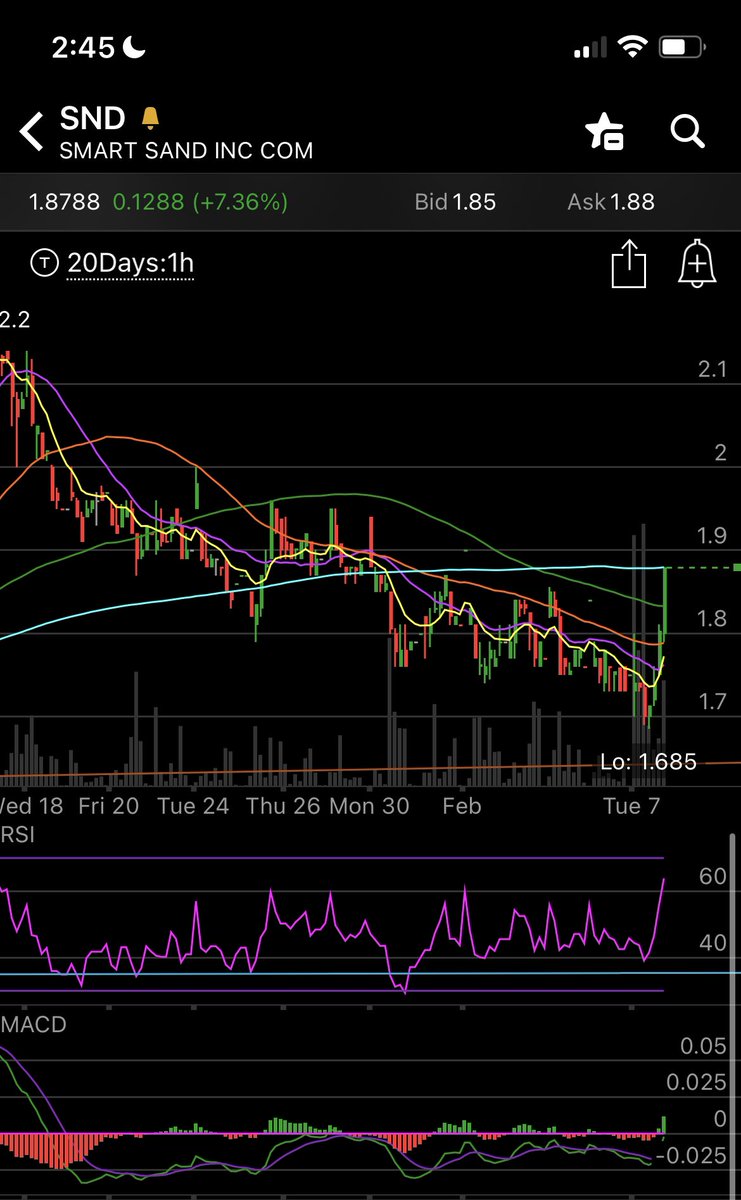Tap the cellular signal bars

(591, 48)
